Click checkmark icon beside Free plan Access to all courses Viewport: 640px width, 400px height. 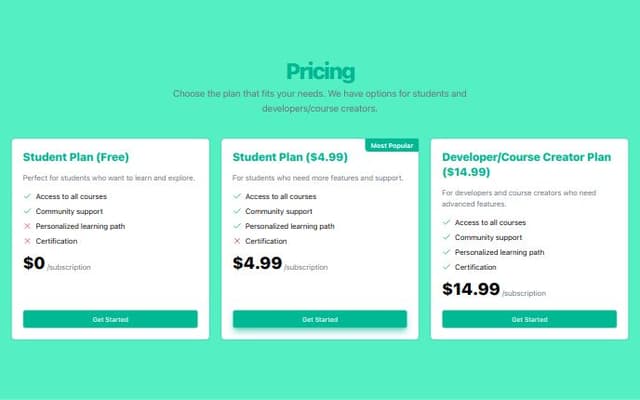27,196
